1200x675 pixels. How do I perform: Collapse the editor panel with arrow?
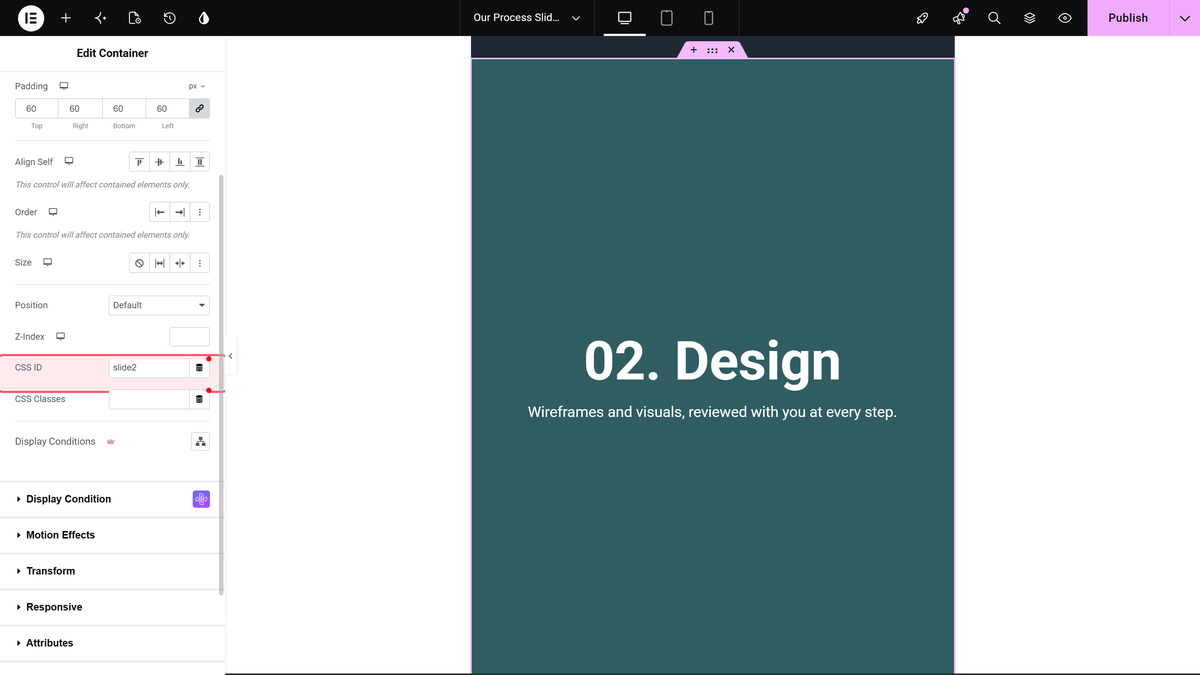(231, 356)
